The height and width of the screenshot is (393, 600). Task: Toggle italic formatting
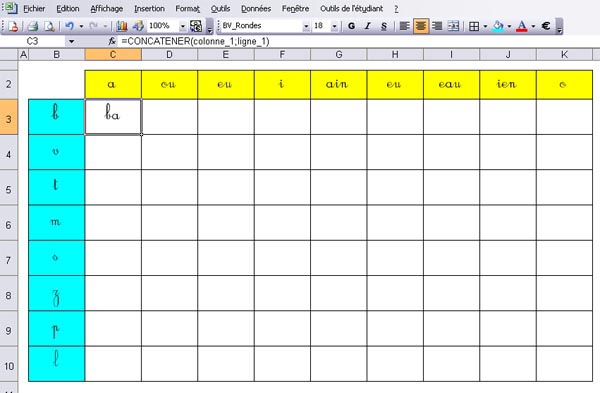click(x=368, y=26)
